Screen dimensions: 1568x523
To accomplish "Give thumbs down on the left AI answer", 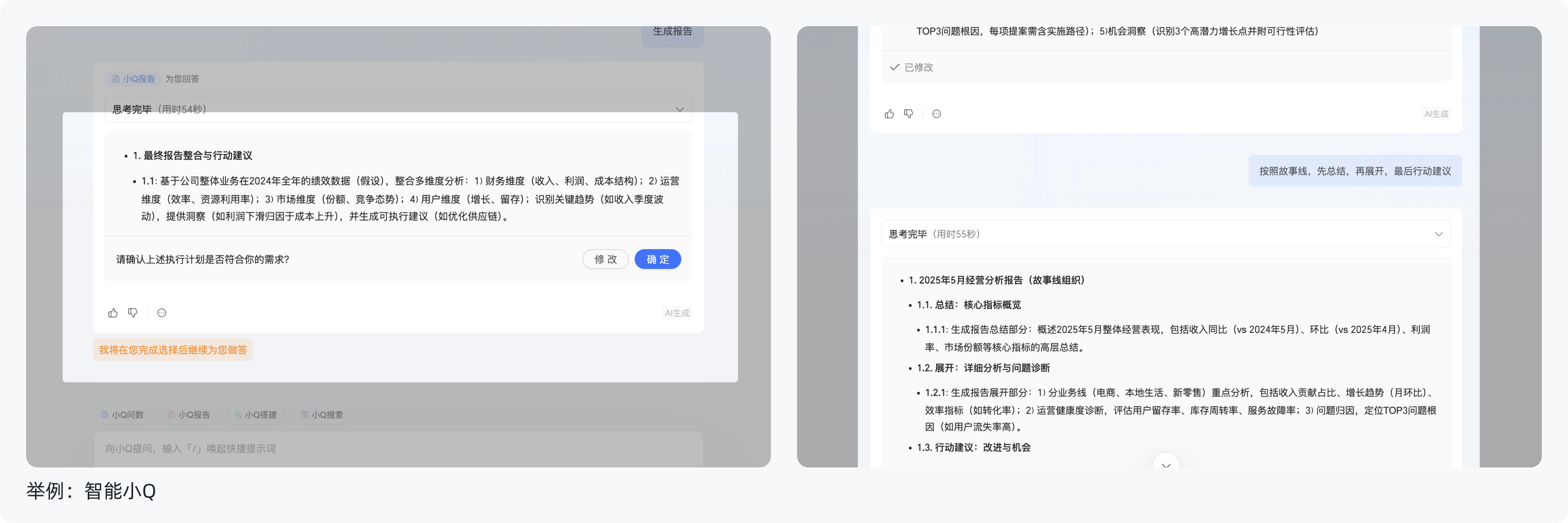I will (133, 312).
